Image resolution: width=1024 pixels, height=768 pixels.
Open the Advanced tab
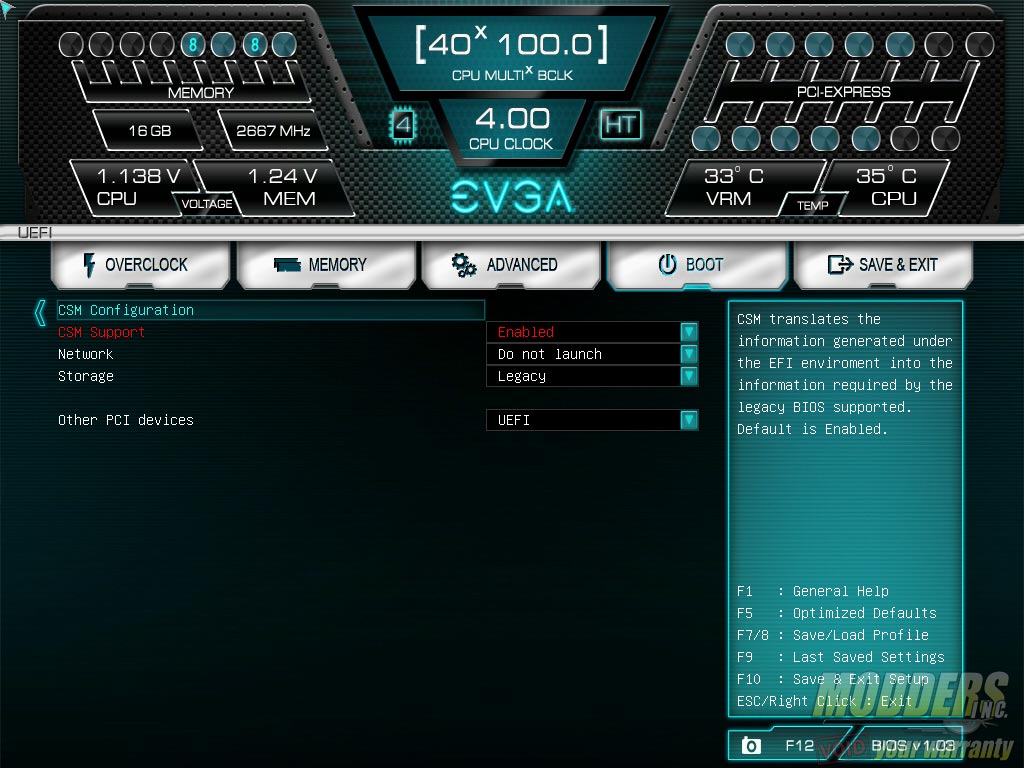pyautogui.click(x=511, y=265)
